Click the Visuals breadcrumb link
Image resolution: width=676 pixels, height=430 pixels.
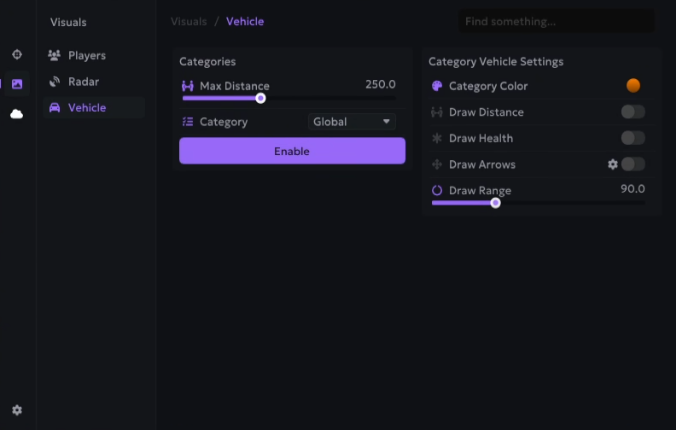189,21
